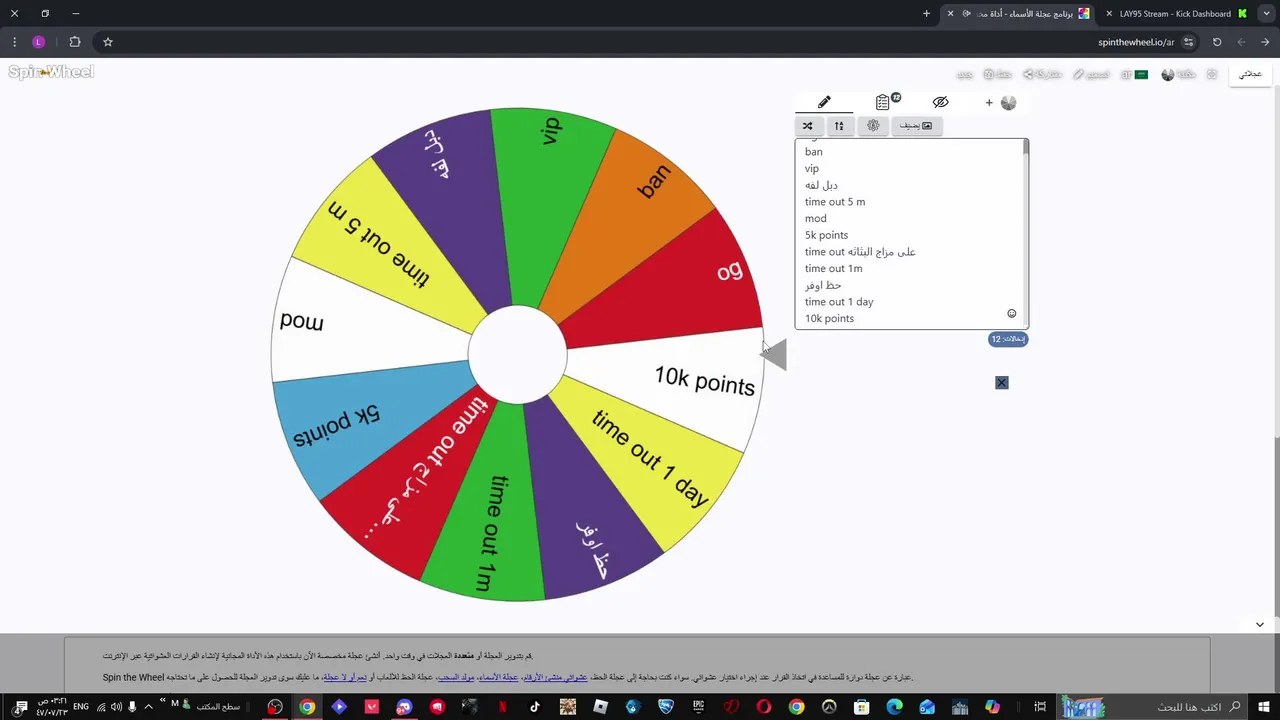Follow the 'نعم أو لا عجلة' link
The height and width of the screenshot is (720, 1280).
click(344, 677)
